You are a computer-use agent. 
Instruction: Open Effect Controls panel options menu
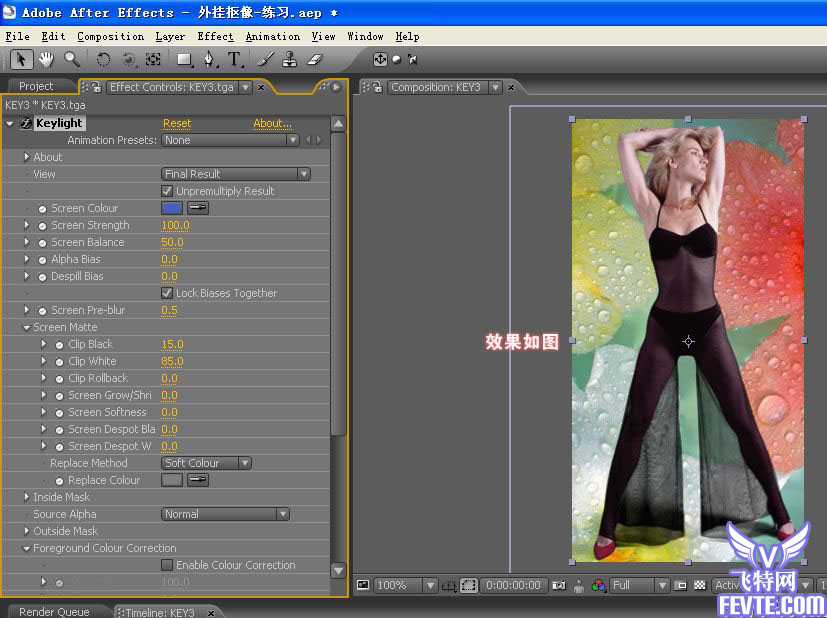click(x=336, y=87)
